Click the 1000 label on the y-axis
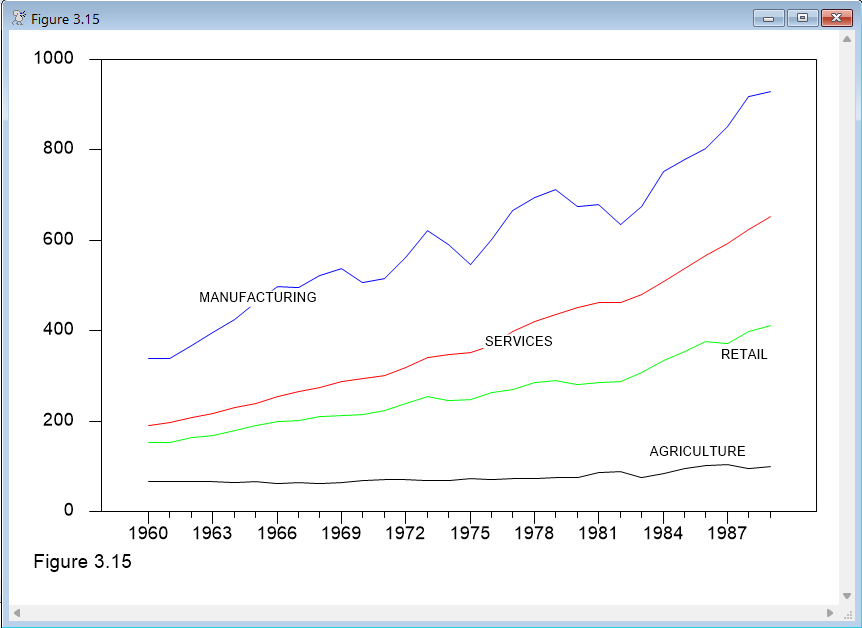 click(x=53, y=59)
